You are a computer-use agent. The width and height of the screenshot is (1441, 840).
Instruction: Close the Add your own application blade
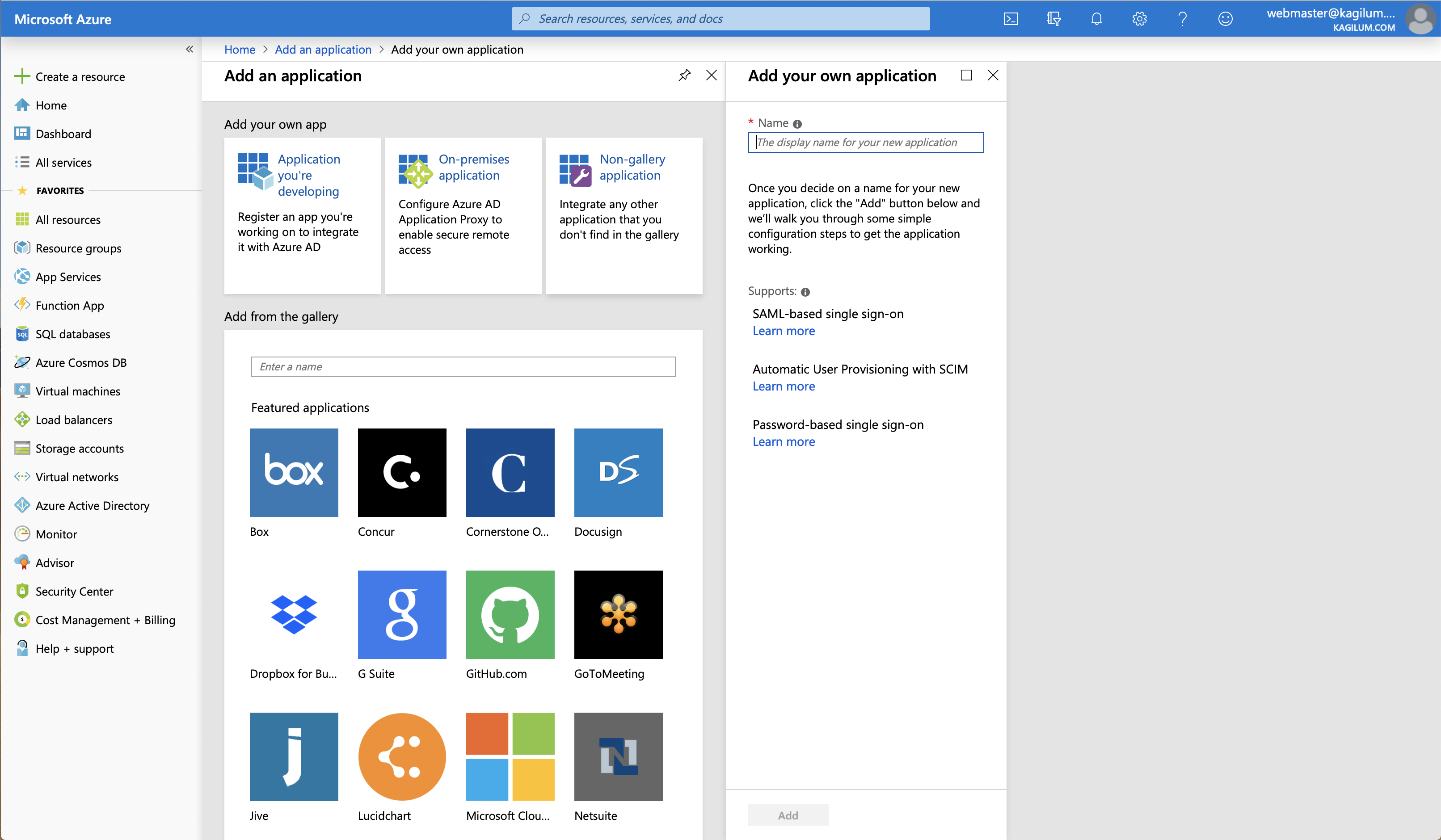993,76
